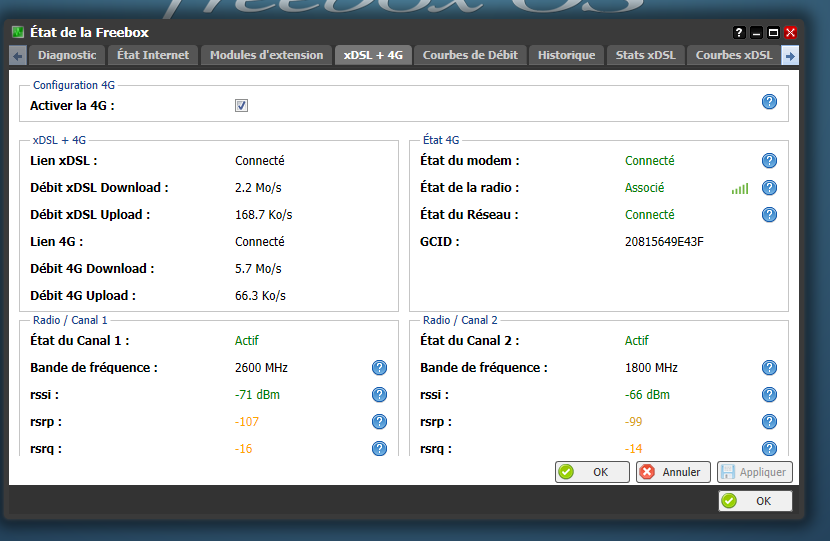Open help for État du modem

(x=769, y=160)
